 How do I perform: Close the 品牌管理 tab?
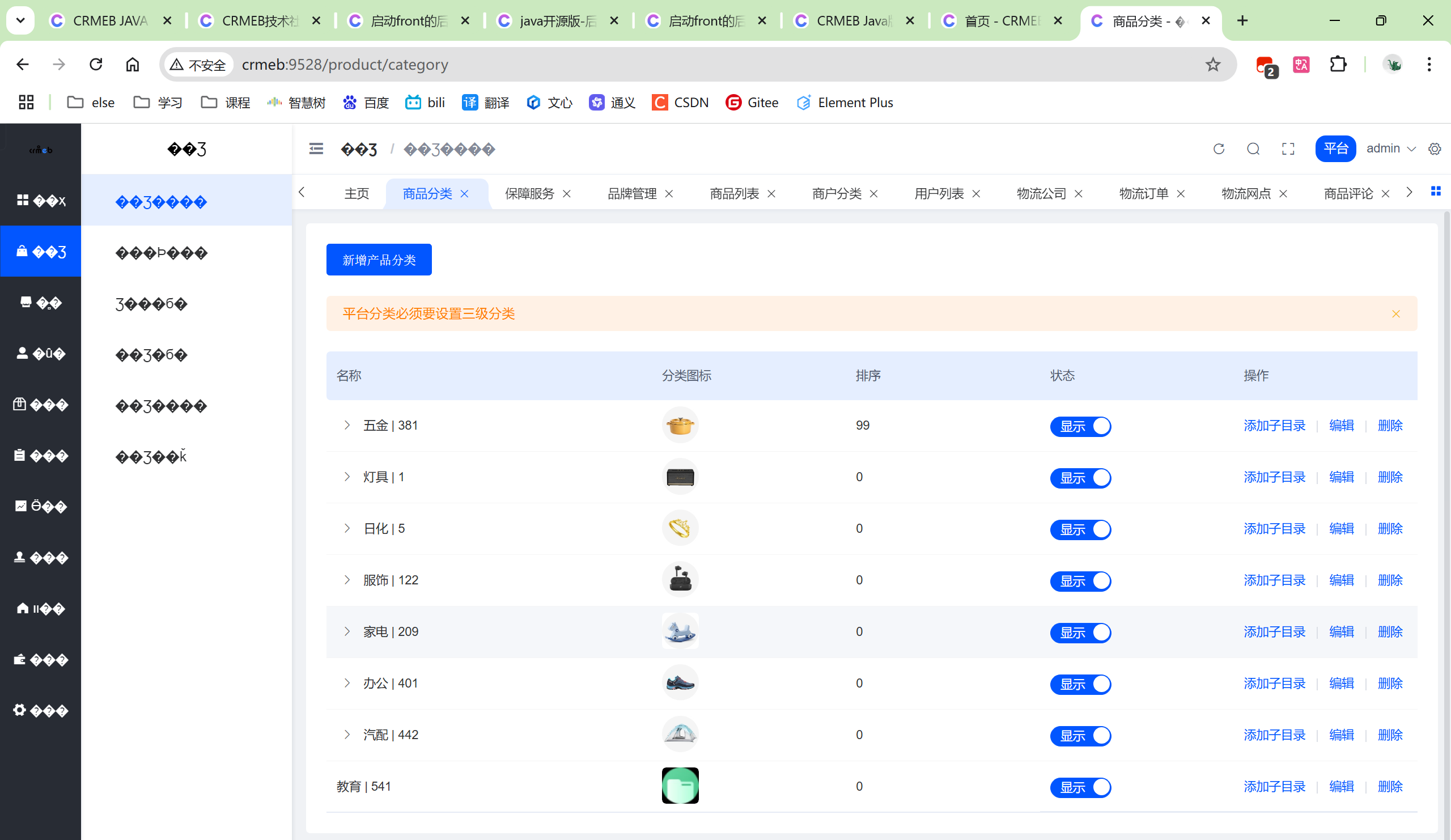click(x=669, y=194)
